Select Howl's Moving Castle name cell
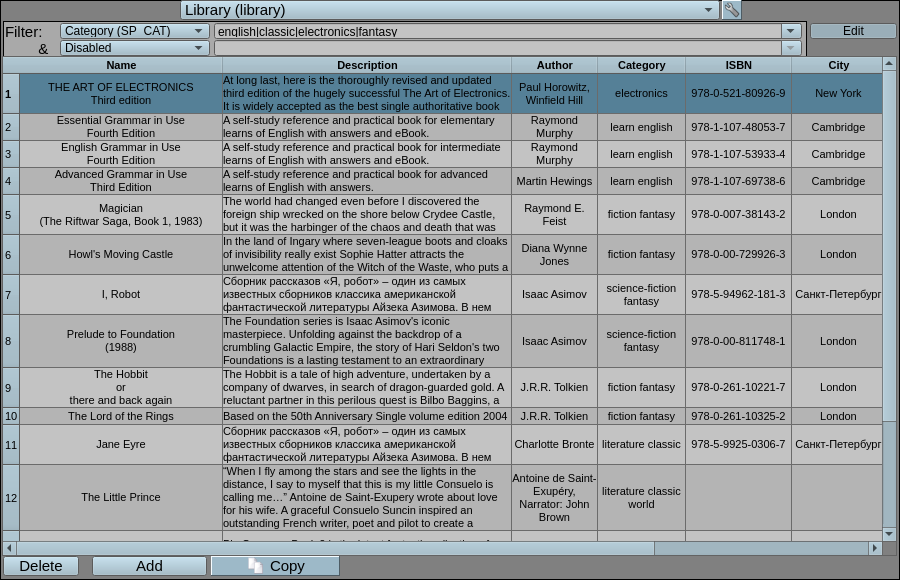The width and height of the screenshot is (900, 580). click(121, 254)
